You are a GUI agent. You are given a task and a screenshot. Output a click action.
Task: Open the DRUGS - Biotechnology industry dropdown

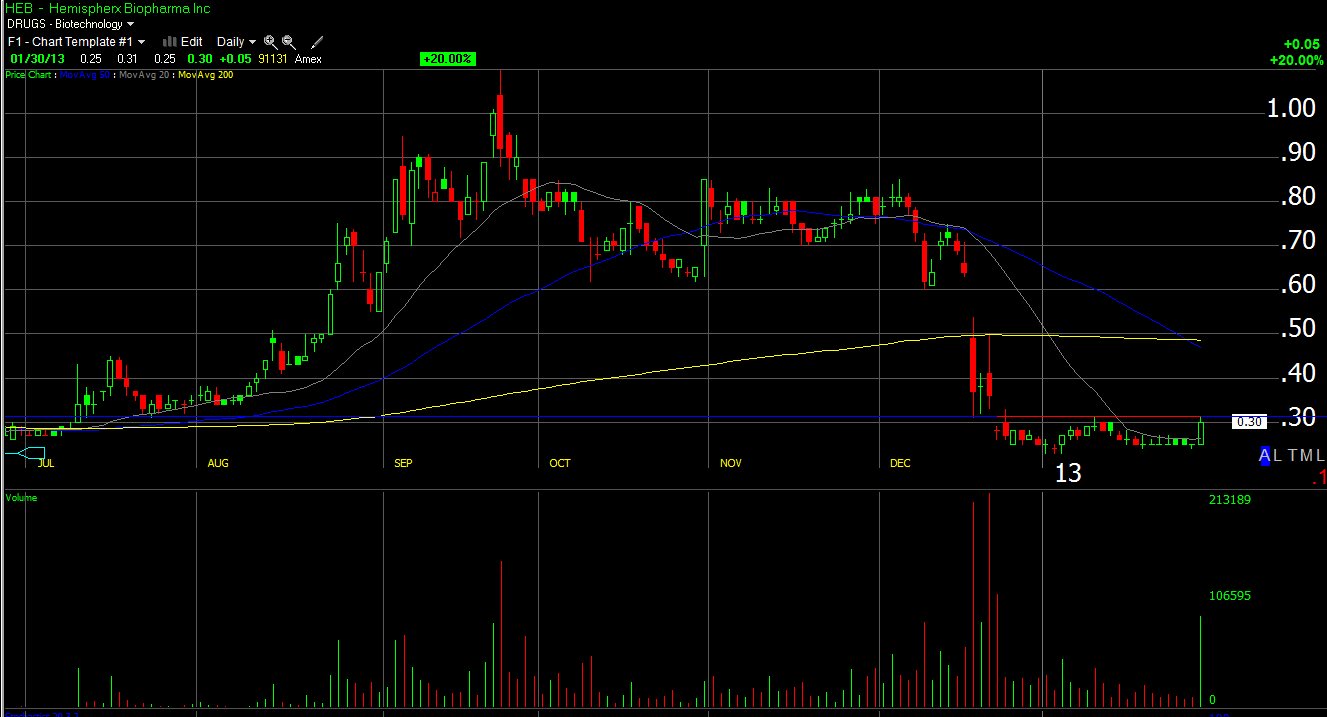(x=70, y=23)
